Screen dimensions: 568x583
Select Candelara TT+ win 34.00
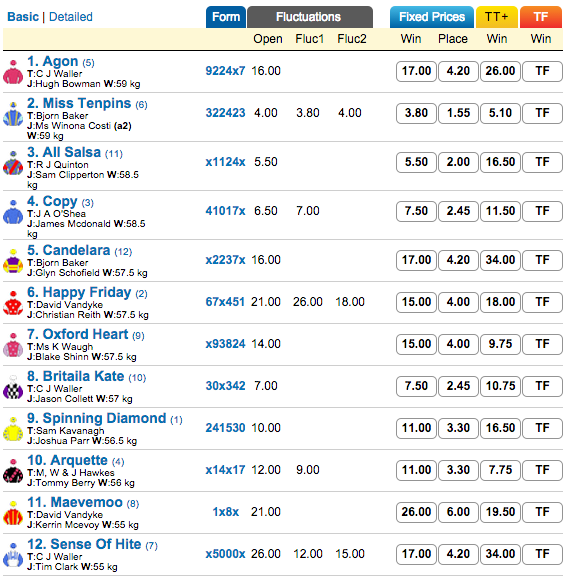tap(500, 260)
